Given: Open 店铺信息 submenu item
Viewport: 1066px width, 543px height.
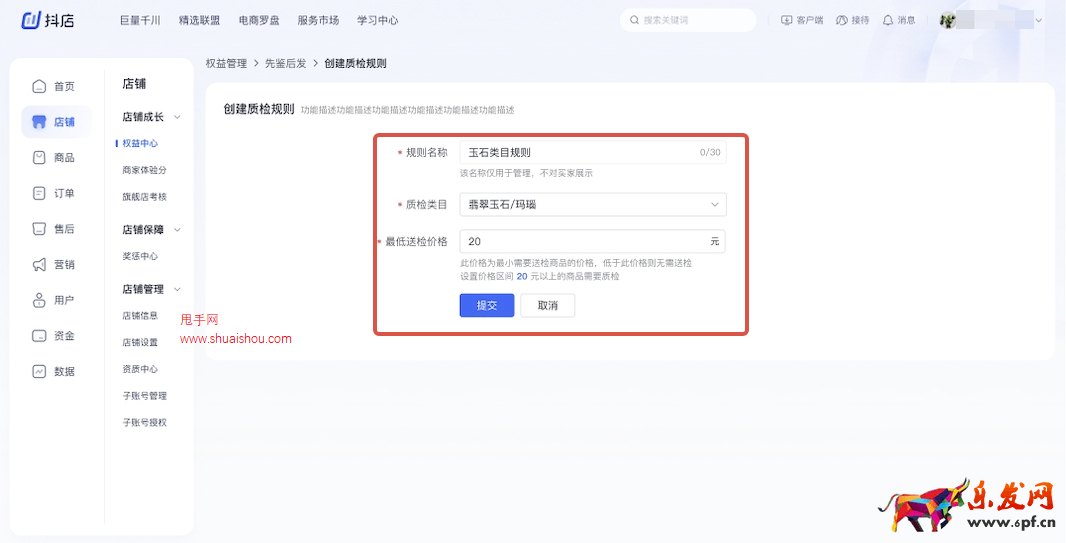Looking at the screenshot, I should [x=140, y=315].
